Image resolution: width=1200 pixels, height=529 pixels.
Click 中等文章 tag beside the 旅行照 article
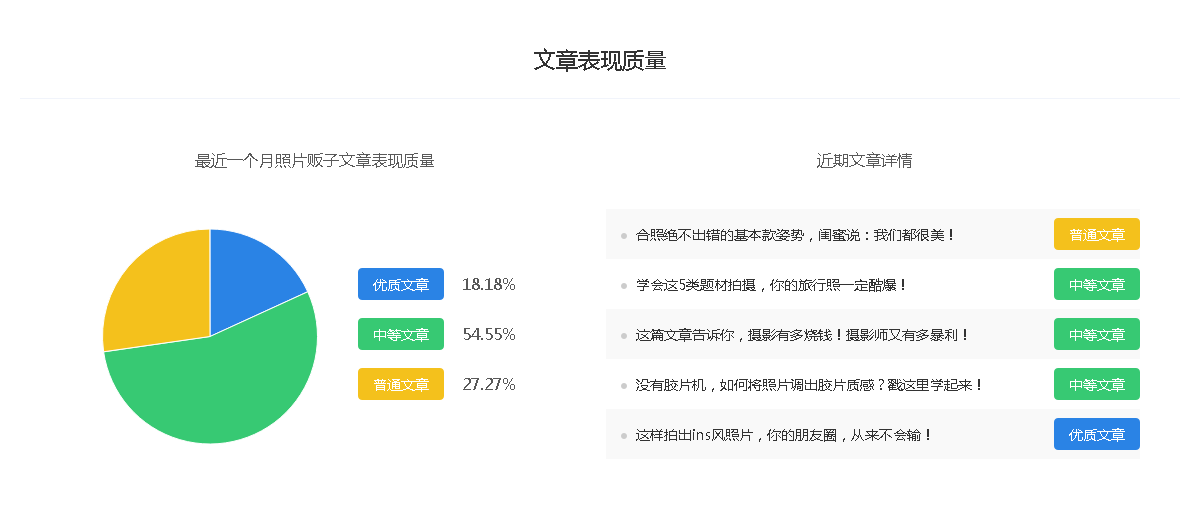coord(1097,285)
